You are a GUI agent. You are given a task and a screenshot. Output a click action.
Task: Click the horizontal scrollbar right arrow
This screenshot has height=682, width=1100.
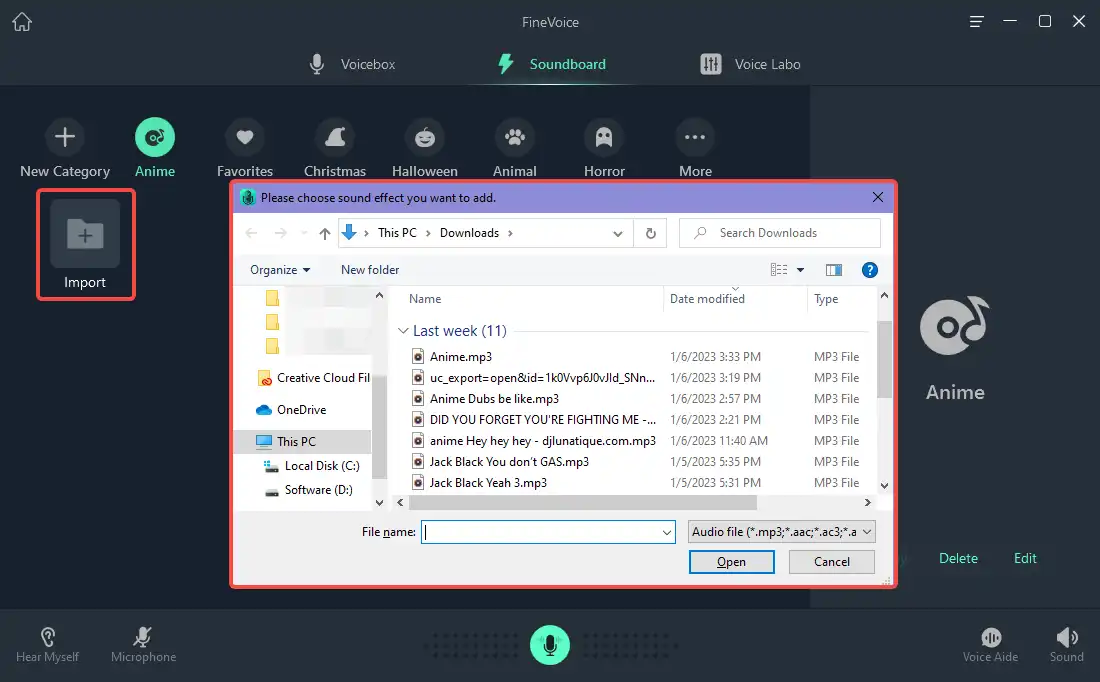tap(867, 502)
